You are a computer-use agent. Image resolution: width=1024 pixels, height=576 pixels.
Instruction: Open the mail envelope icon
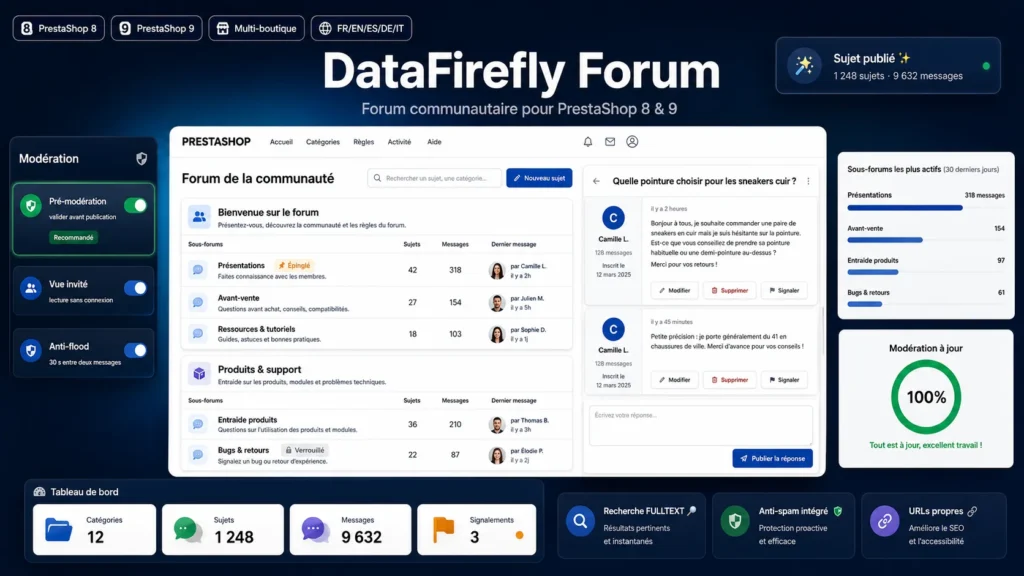[x=610, y=142]
